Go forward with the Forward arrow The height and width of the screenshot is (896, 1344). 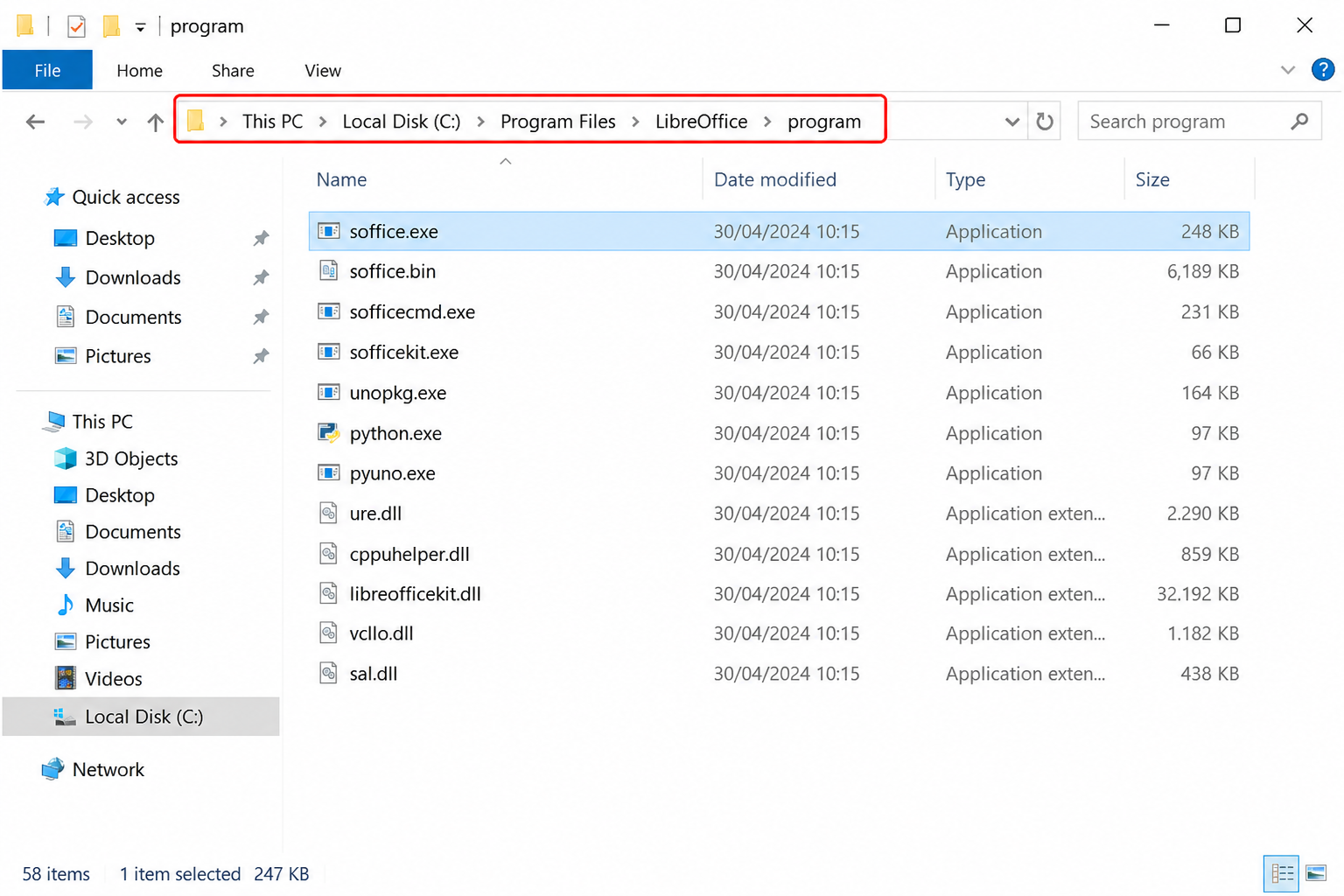[83, 122]
